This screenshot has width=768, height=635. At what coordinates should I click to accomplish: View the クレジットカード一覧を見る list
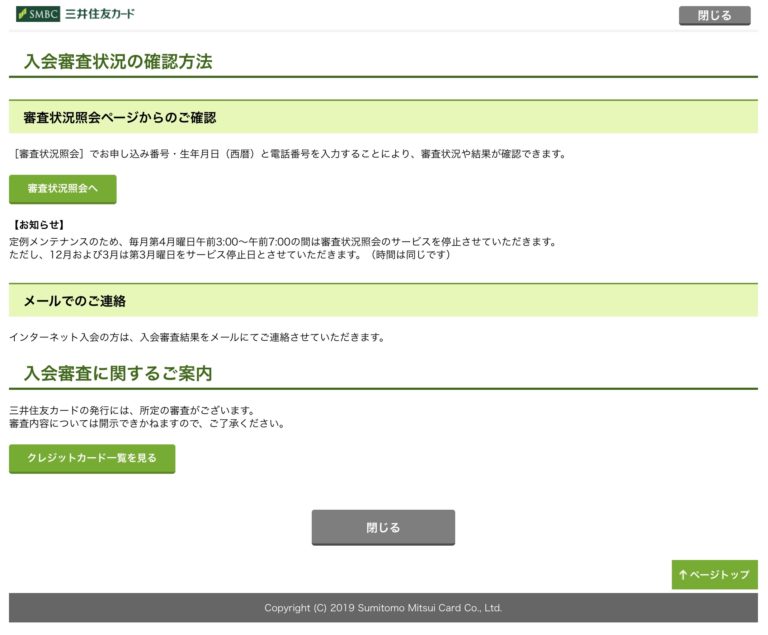tap(92, 458)
